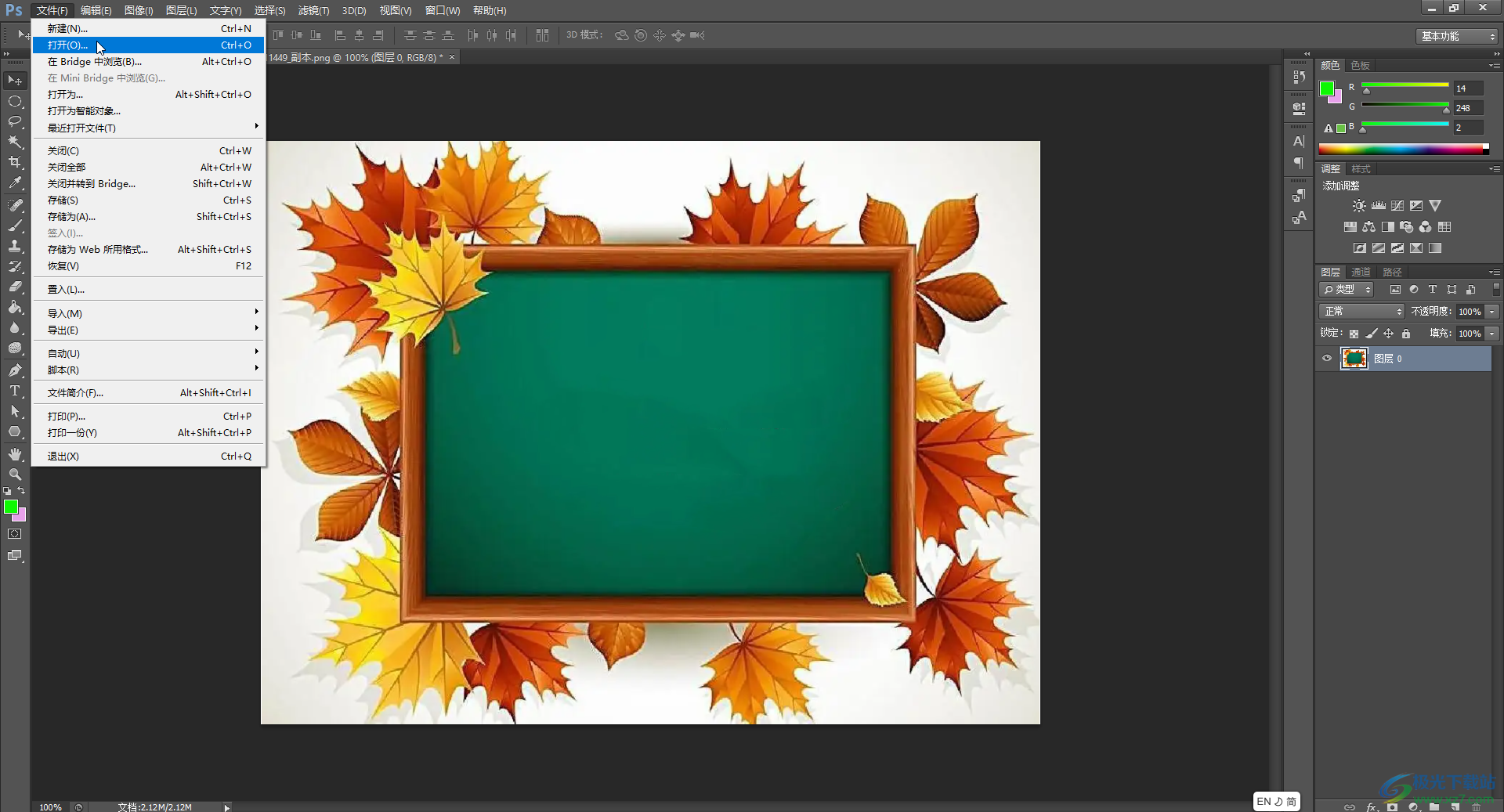Select the Horizontal Type tool

click(15, 391)
